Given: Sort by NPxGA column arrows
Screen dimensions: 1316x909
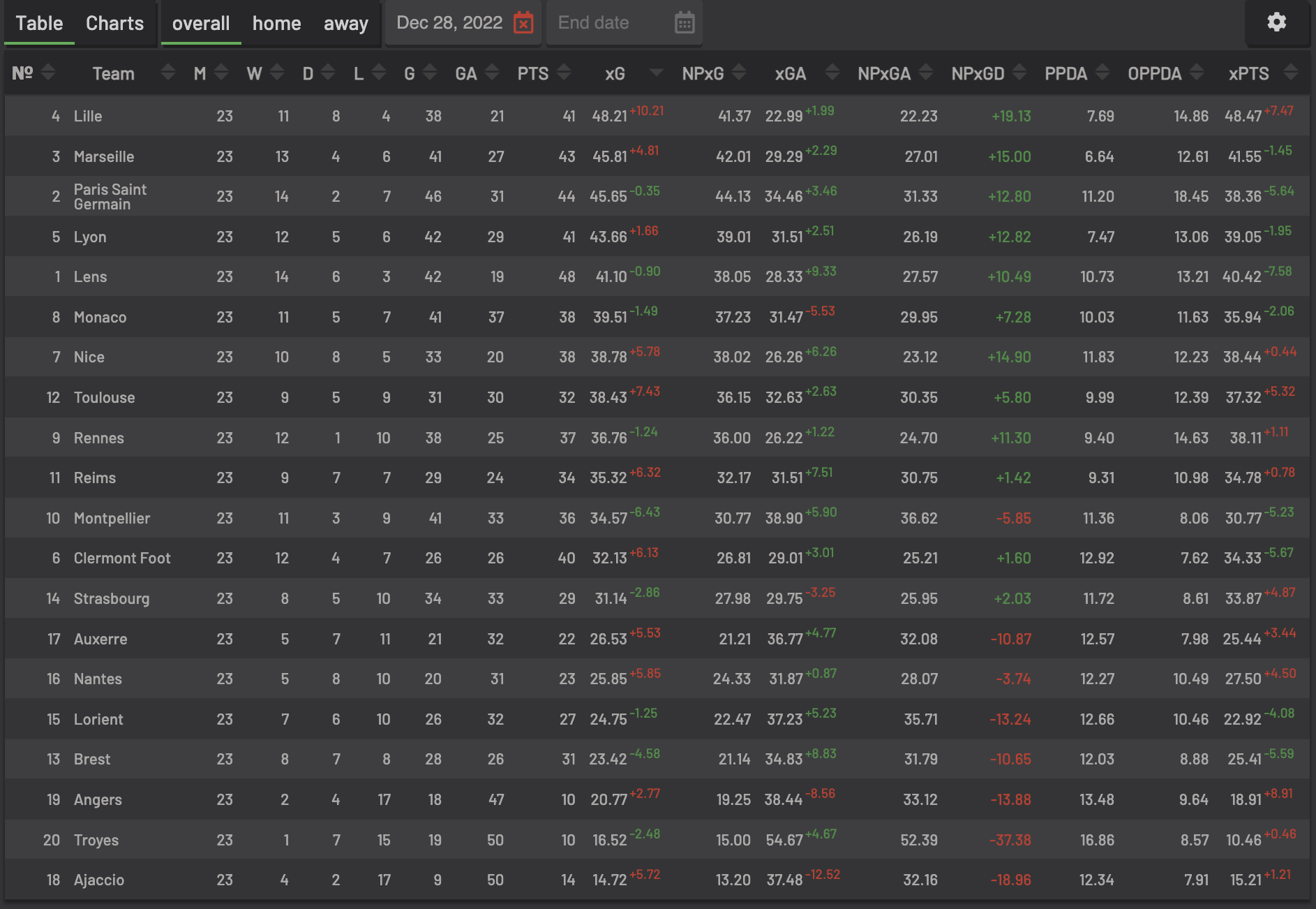Looking at the screenshot, I should click(x=926, y=73).
